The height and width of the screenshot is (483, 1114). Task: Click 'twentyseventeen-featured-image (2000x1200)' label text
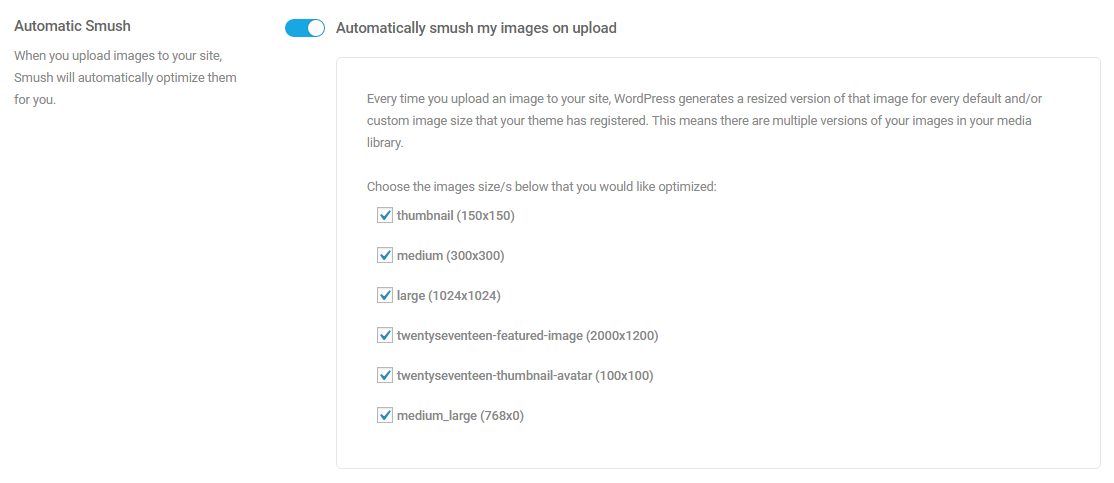[x=527, y=335]
